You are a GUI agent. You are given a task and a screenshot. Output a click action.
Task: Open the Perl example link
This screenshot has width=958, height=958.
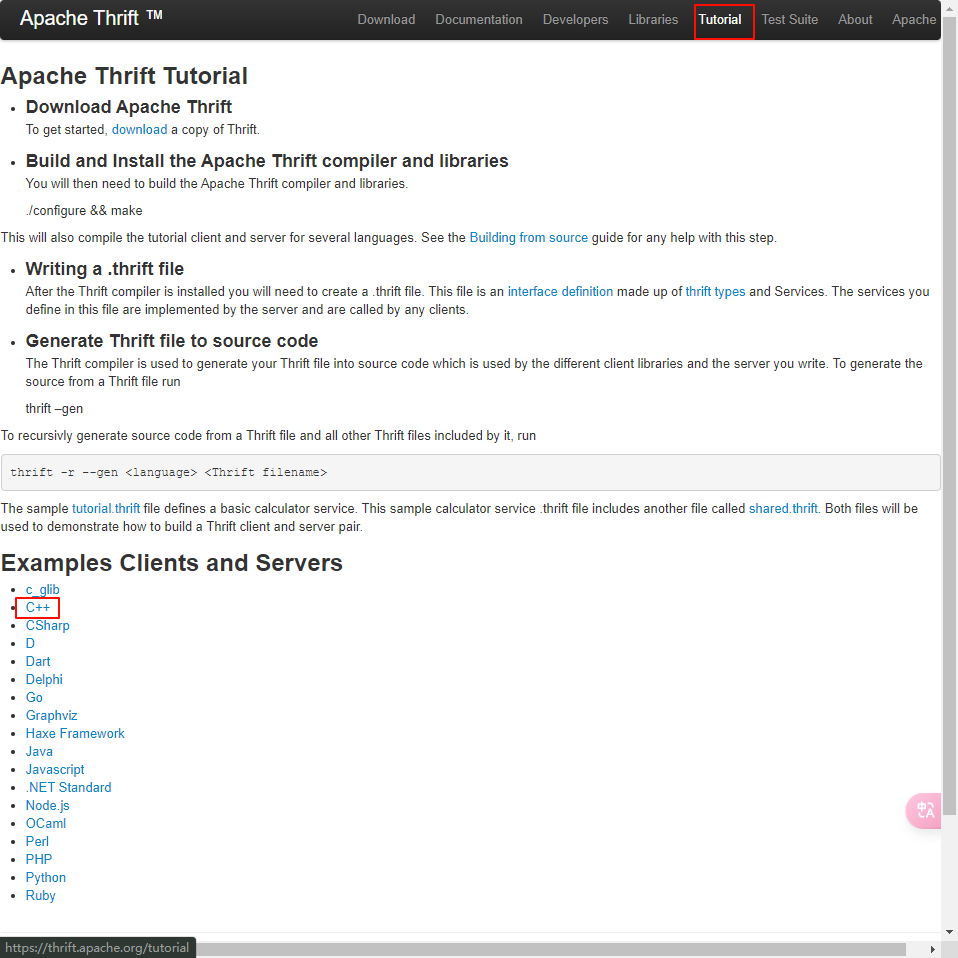click(37, 841)
